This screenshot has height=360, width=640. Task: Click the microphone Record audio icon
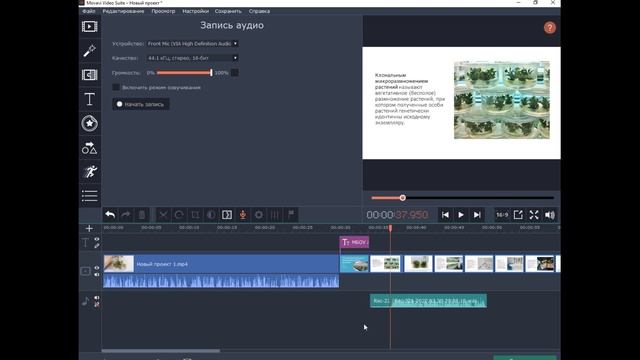coord(243,215)
